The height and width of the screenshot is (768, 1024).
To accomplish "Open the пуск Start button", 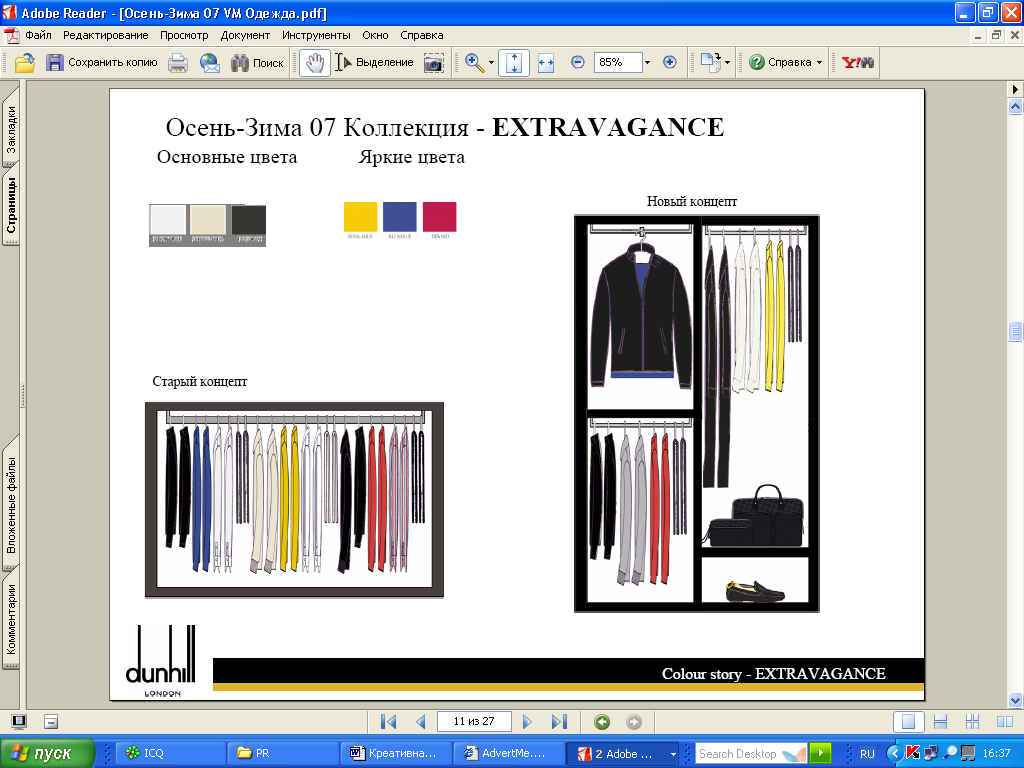I will click(47, 753).
